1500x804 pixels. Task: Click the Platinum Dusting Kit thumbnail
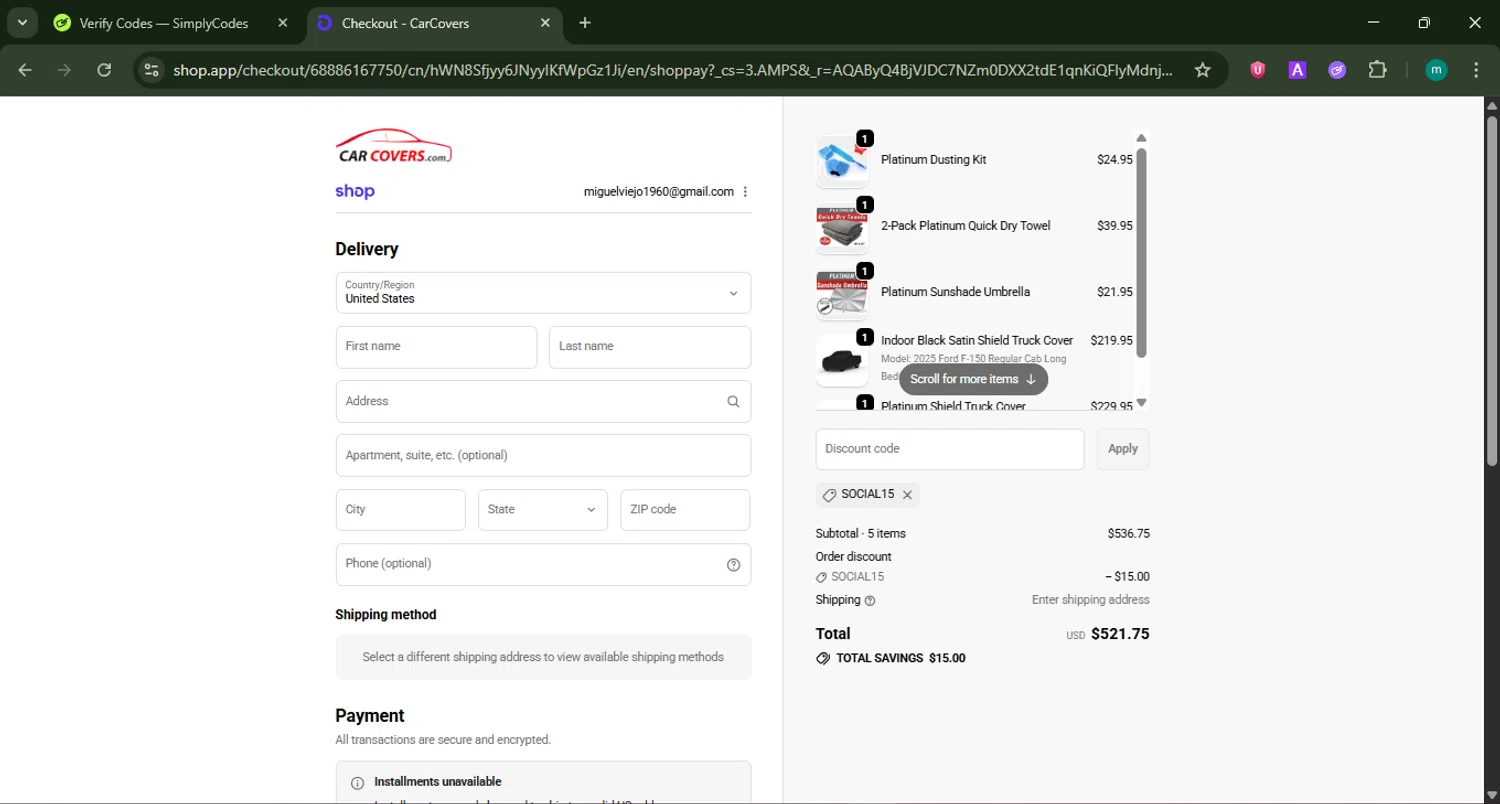842,162
